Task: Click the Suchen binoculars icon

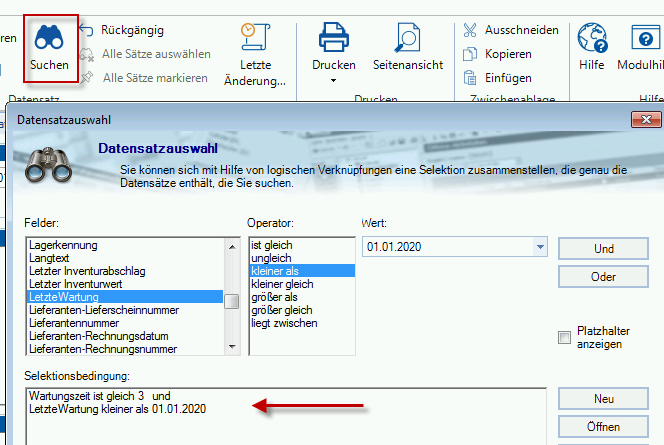Action: tap(49, 38)
